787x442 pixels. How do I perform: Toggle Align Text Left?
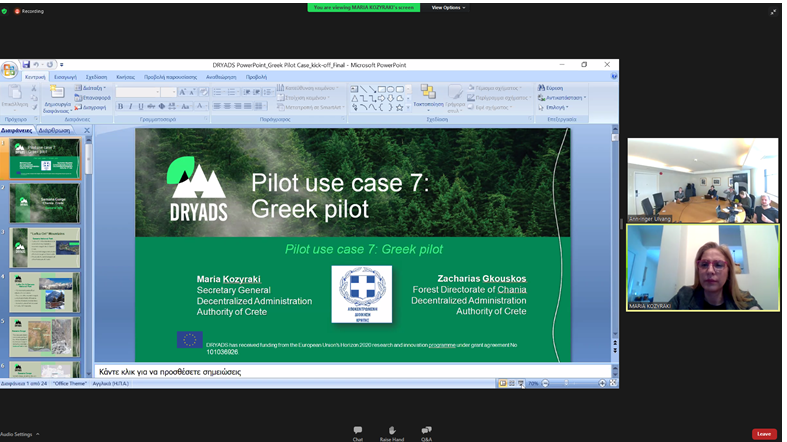(217, 106)
